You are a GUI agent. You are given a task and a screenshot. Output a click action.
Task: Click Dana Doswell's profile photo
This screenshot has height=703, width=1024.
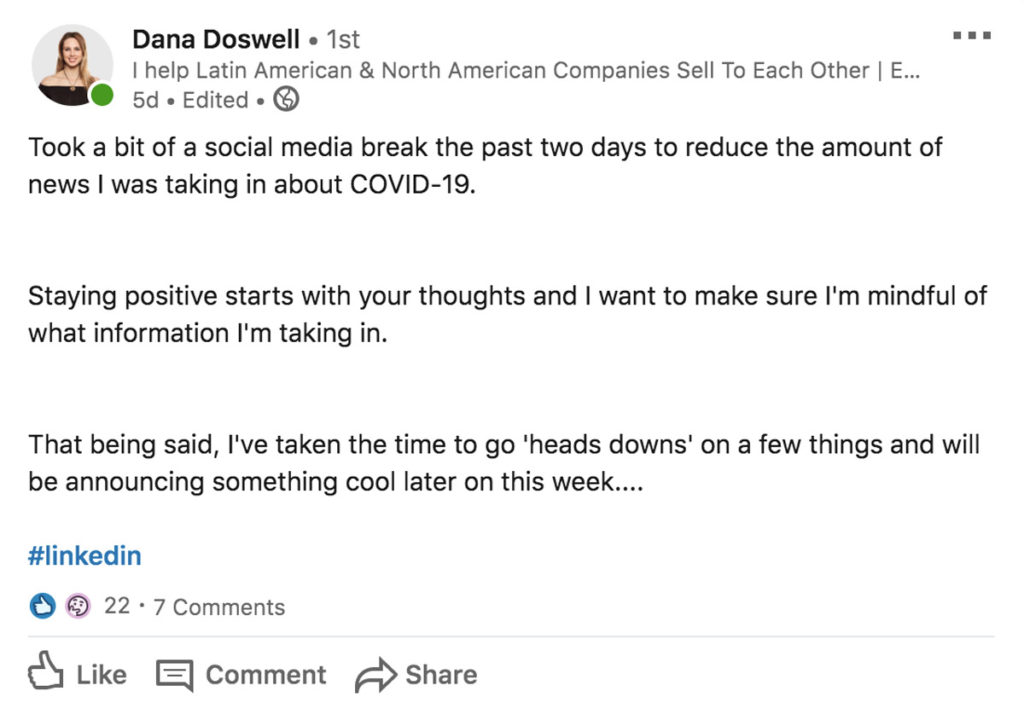72,65
